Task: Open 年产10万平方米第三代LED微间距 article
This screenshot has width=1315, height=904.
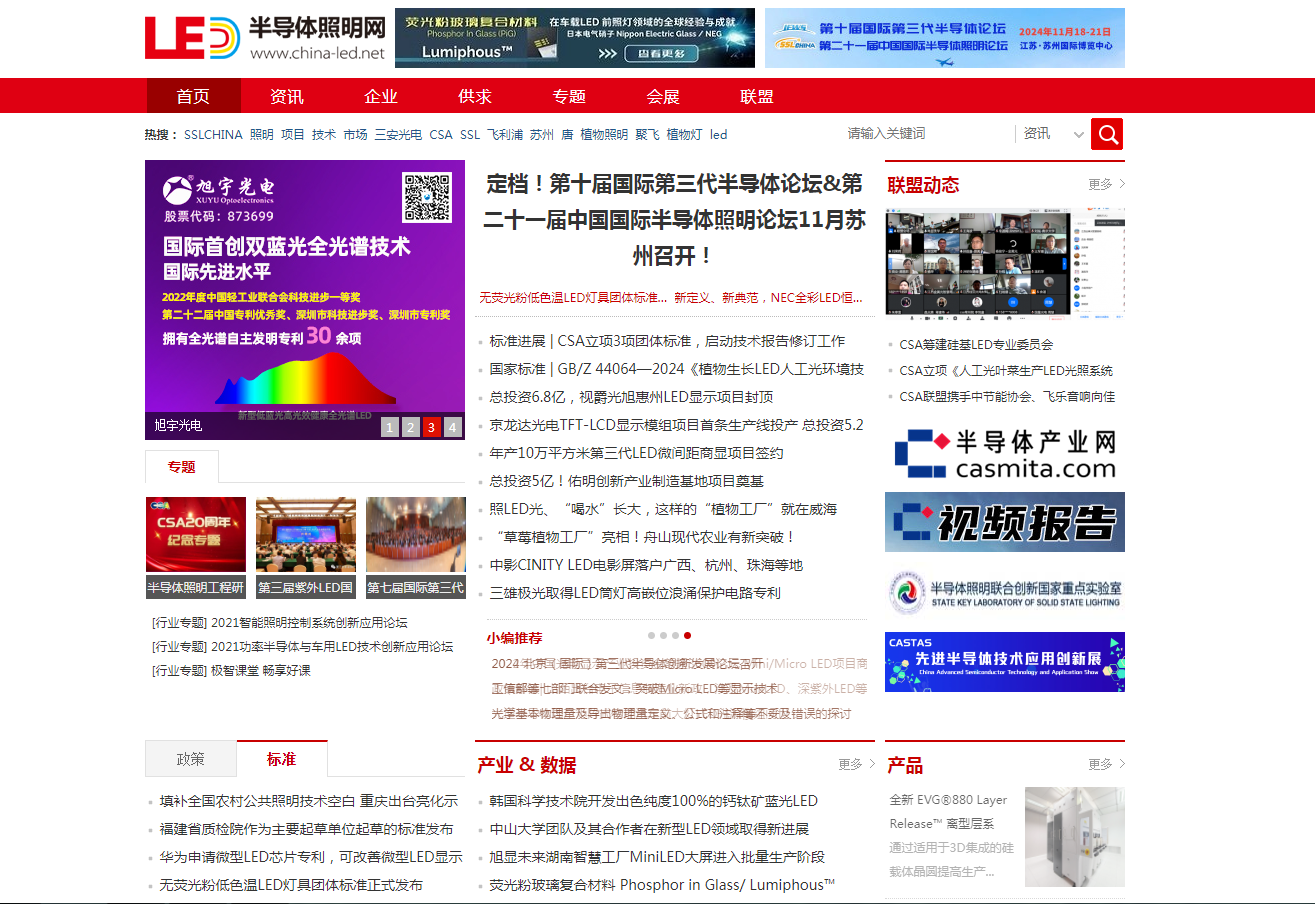Action: 636,453
